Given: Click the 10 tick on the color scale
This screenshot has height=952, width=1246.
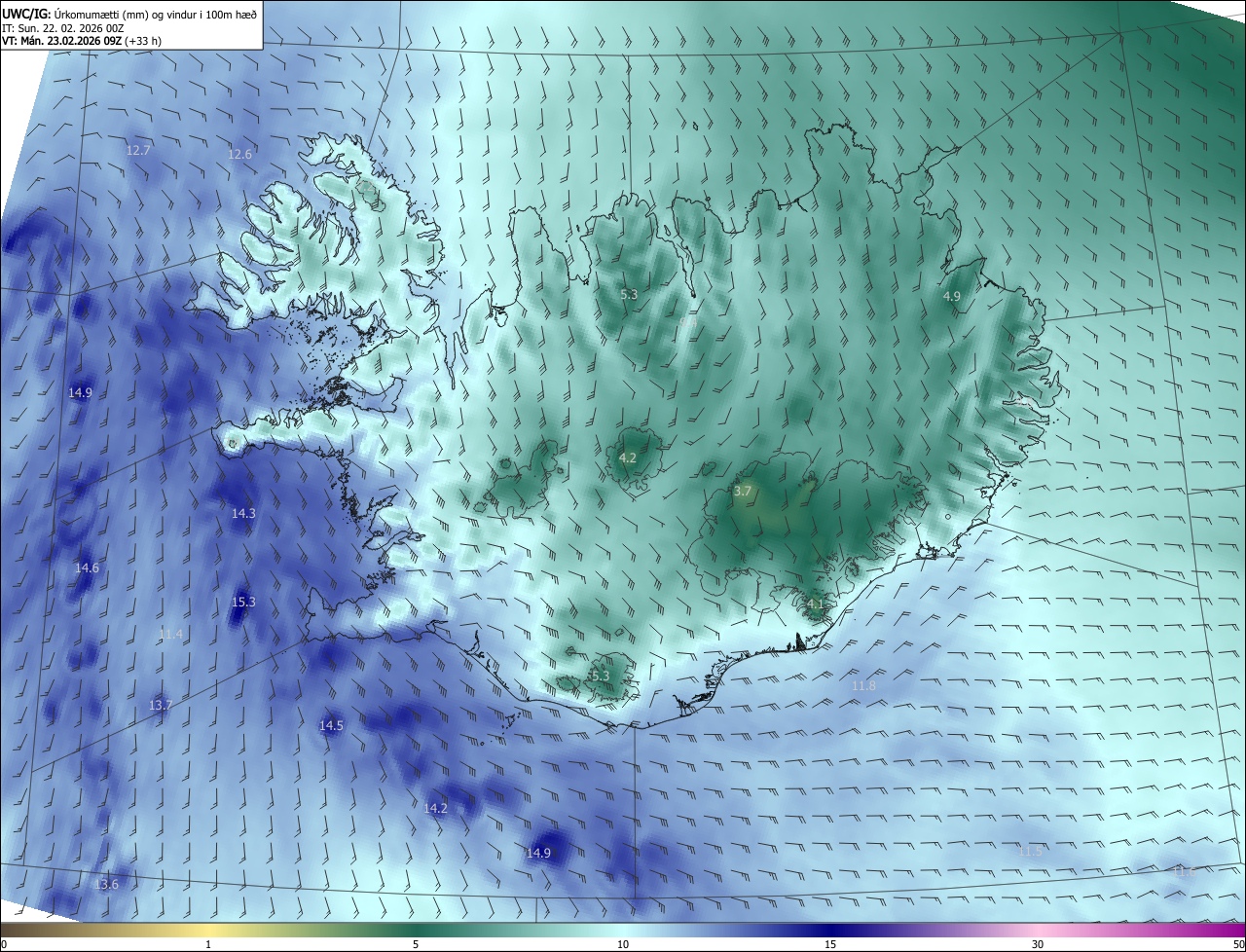Looking at the screenshot, I should pos(623,944).
